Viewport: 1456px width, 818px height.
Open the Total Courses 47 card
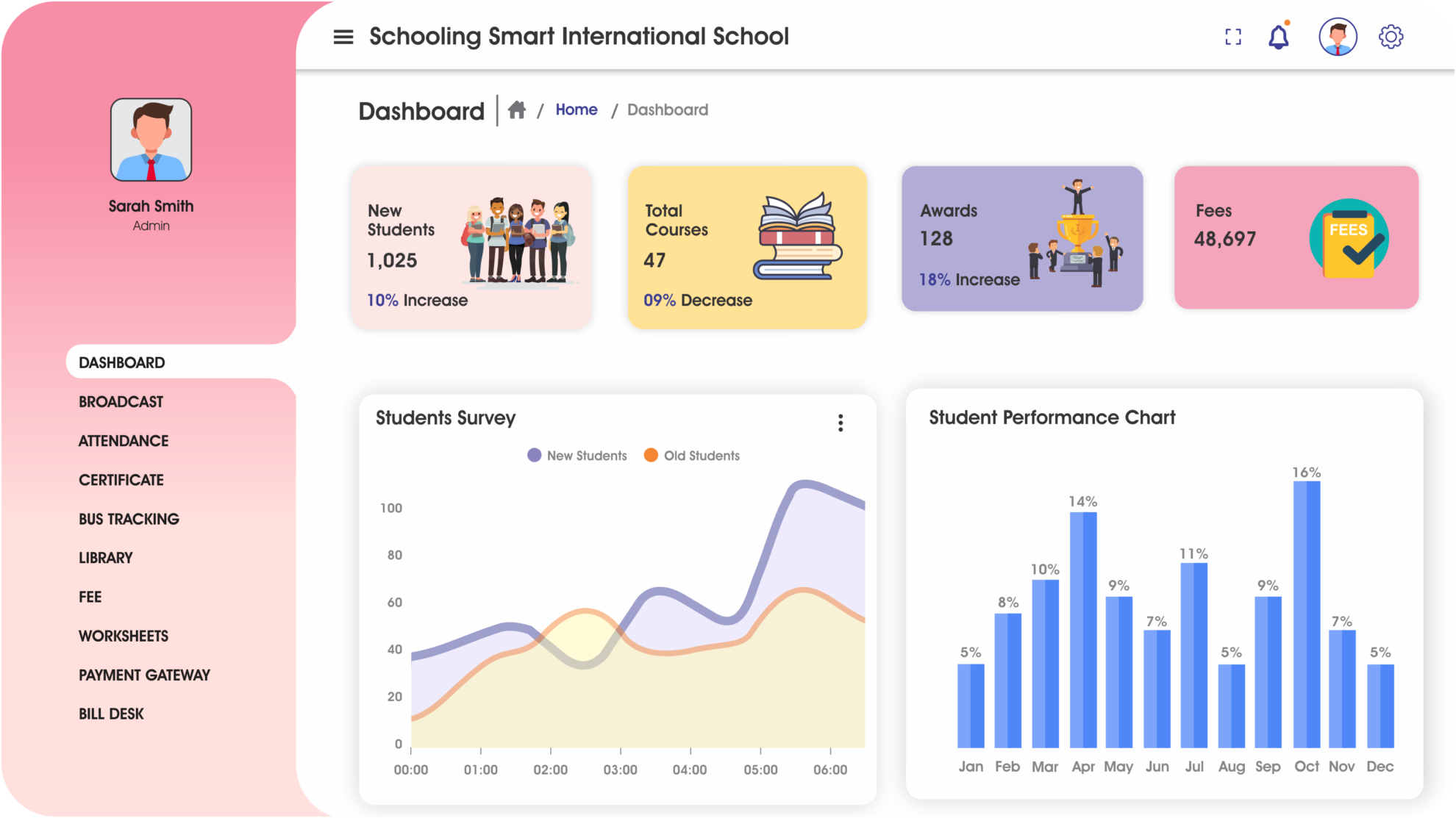click(x=747, y=247)
